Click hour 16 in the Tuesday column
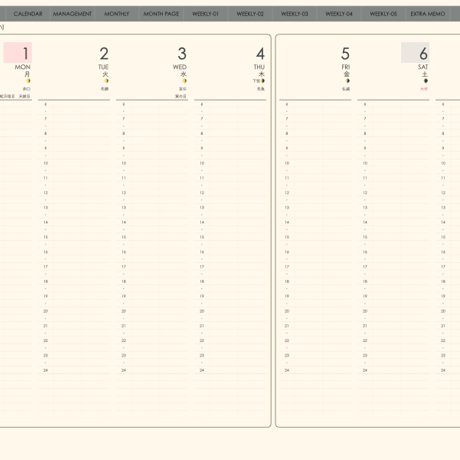 pos(46,252)
